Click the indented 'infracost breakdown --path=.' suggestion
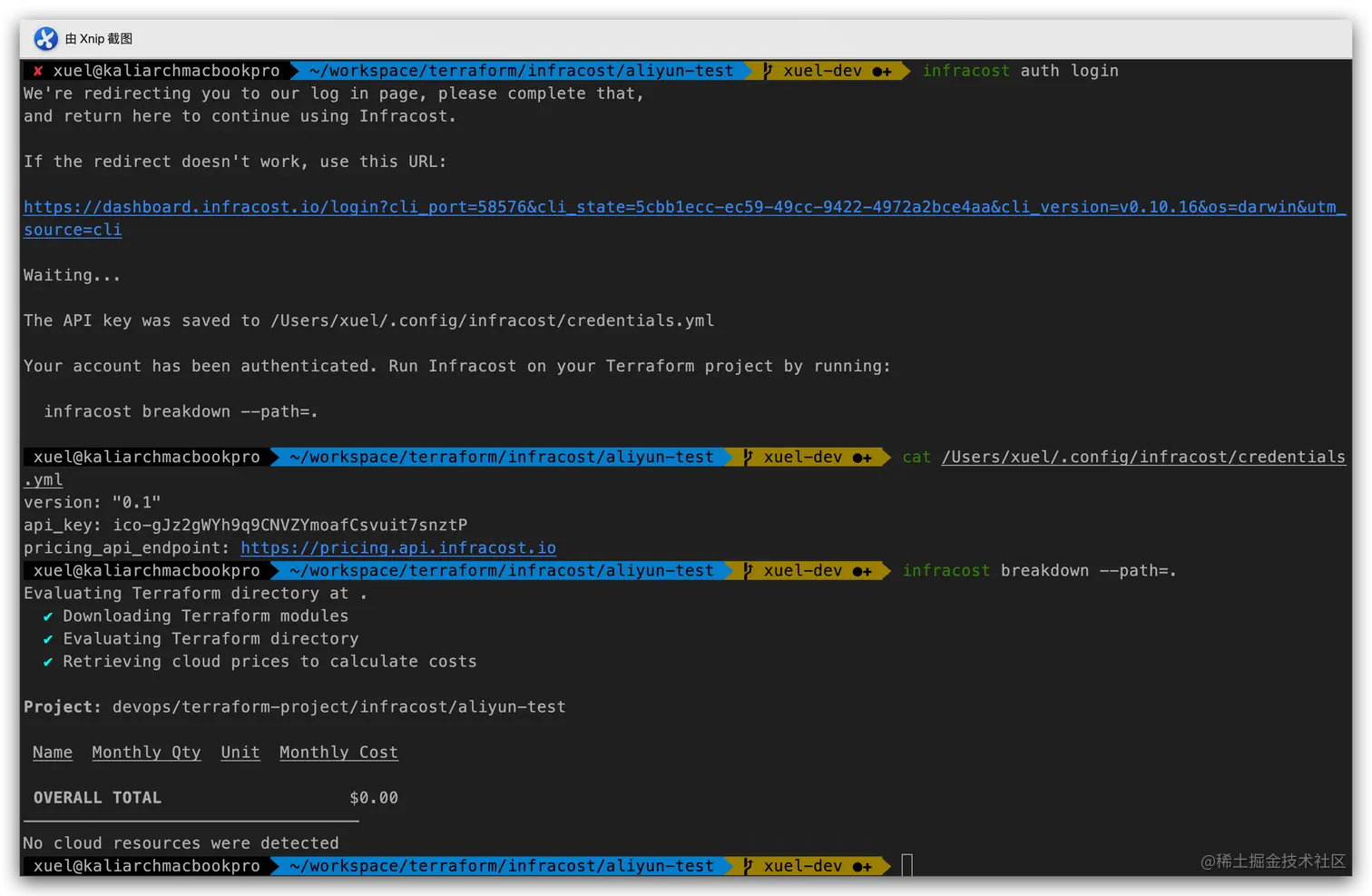The image size is (1372, 896). (x=181, y=412)
